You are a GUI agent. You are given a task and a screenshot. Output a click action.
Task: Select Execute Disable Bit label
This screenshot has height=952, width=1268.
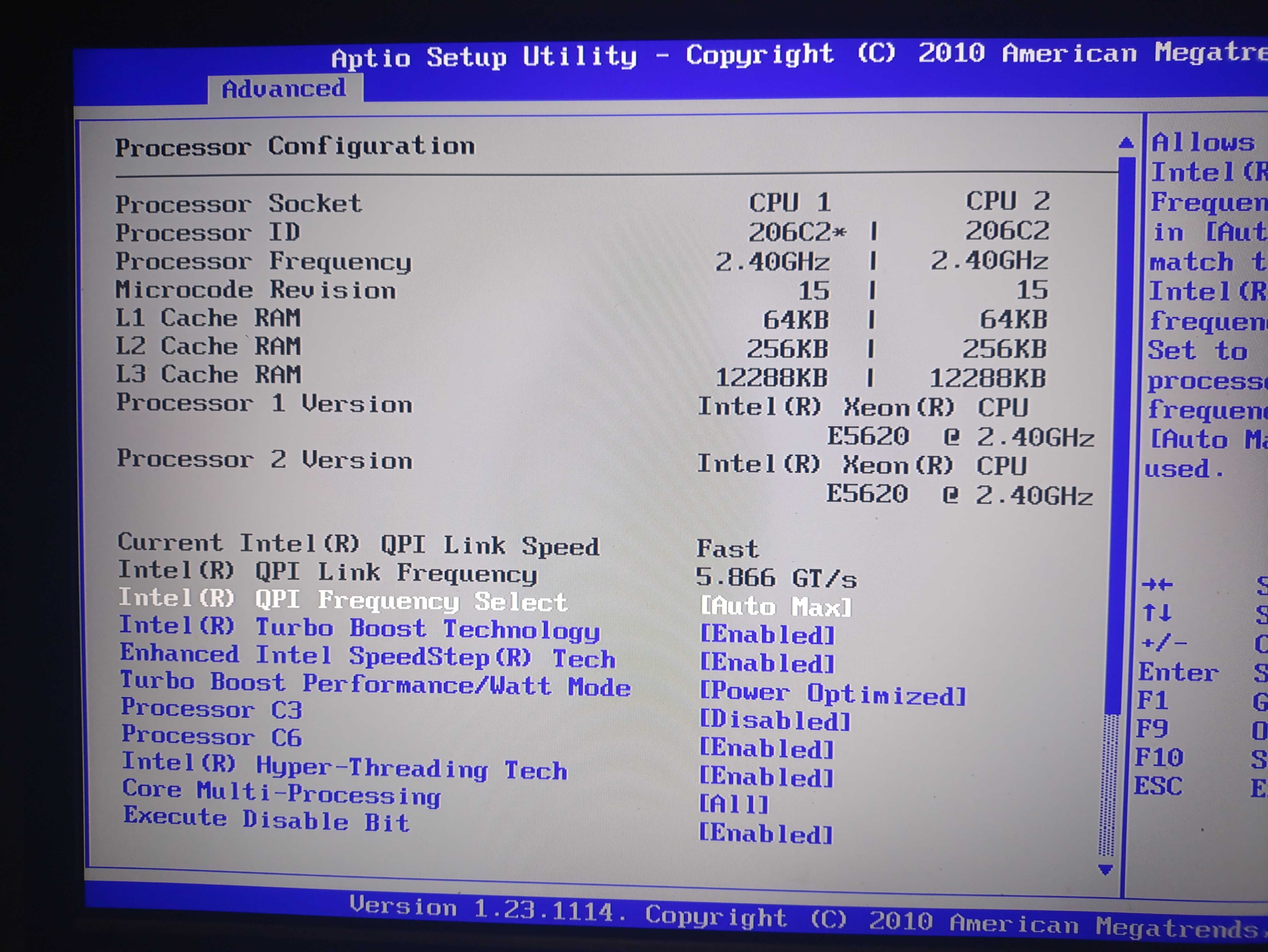267,820
